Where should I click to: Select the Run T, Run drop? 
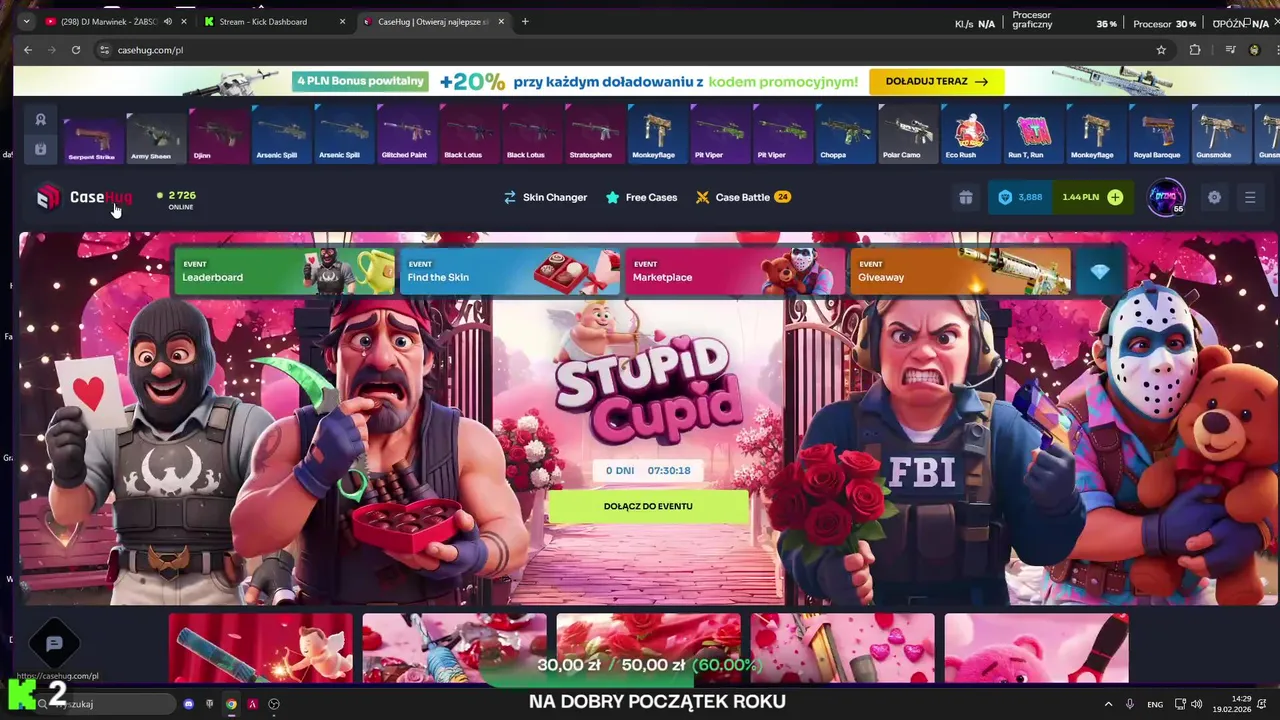(1033, 136)
